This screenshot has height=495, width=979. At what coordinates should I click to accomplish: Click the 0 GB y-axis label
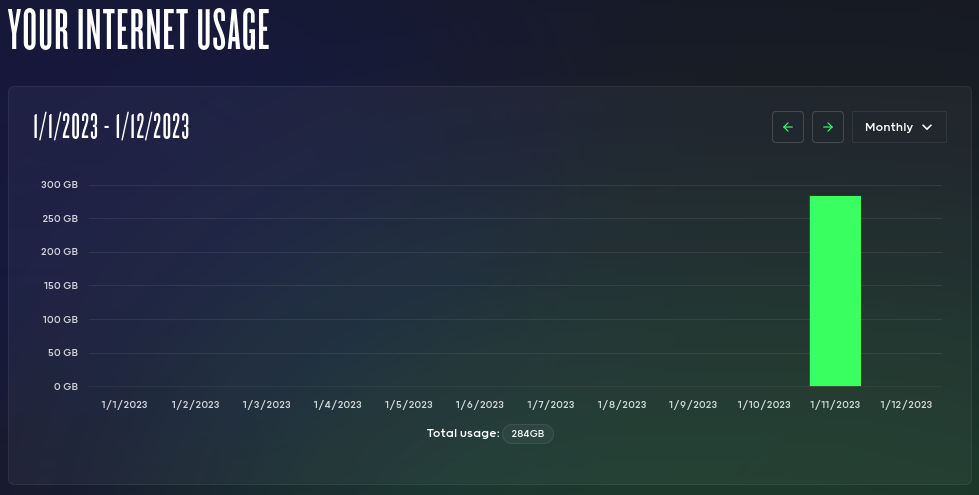66,386
